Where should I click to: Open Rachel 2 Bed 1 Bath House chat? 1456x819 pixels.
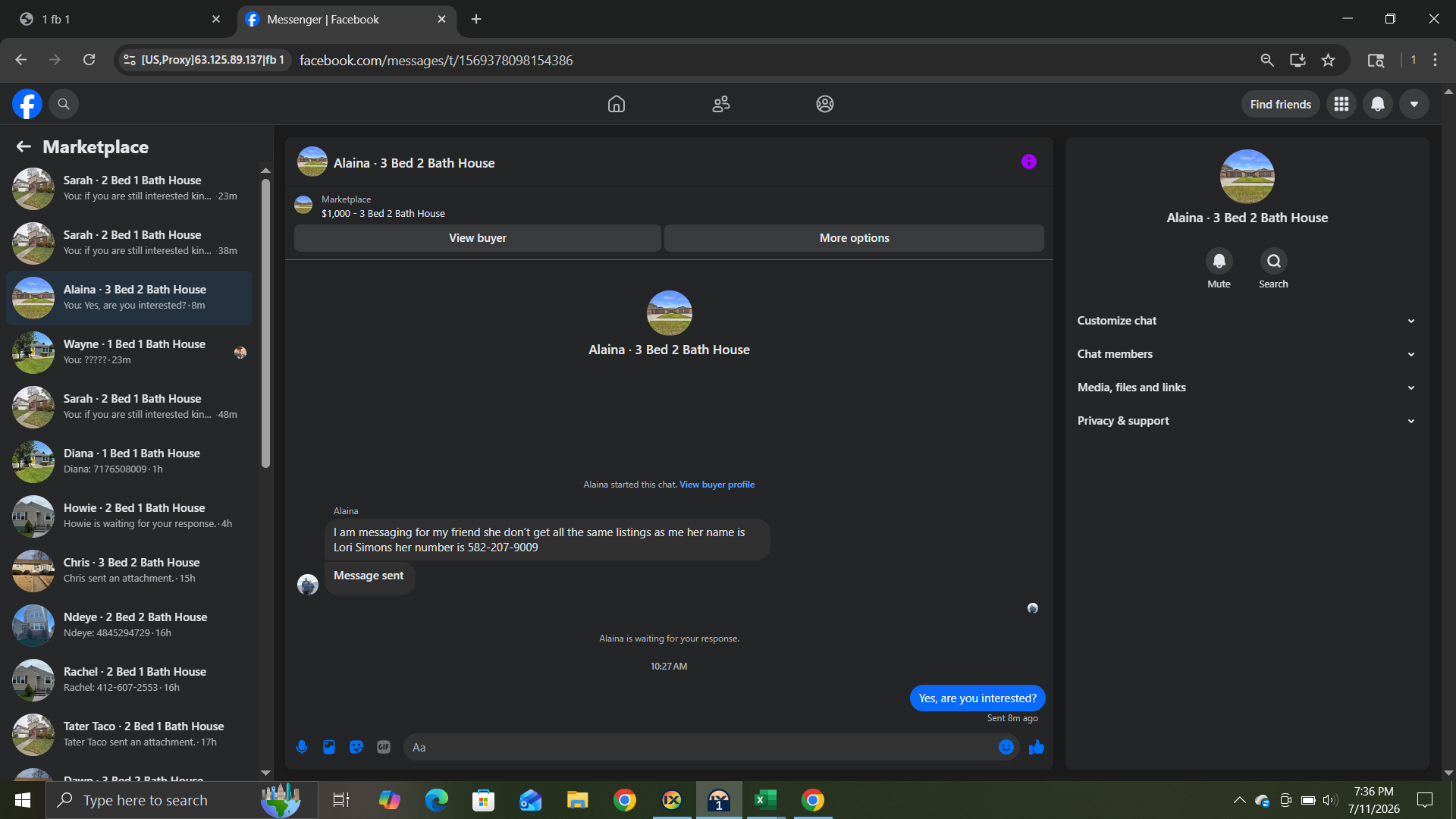pos(129,679)
